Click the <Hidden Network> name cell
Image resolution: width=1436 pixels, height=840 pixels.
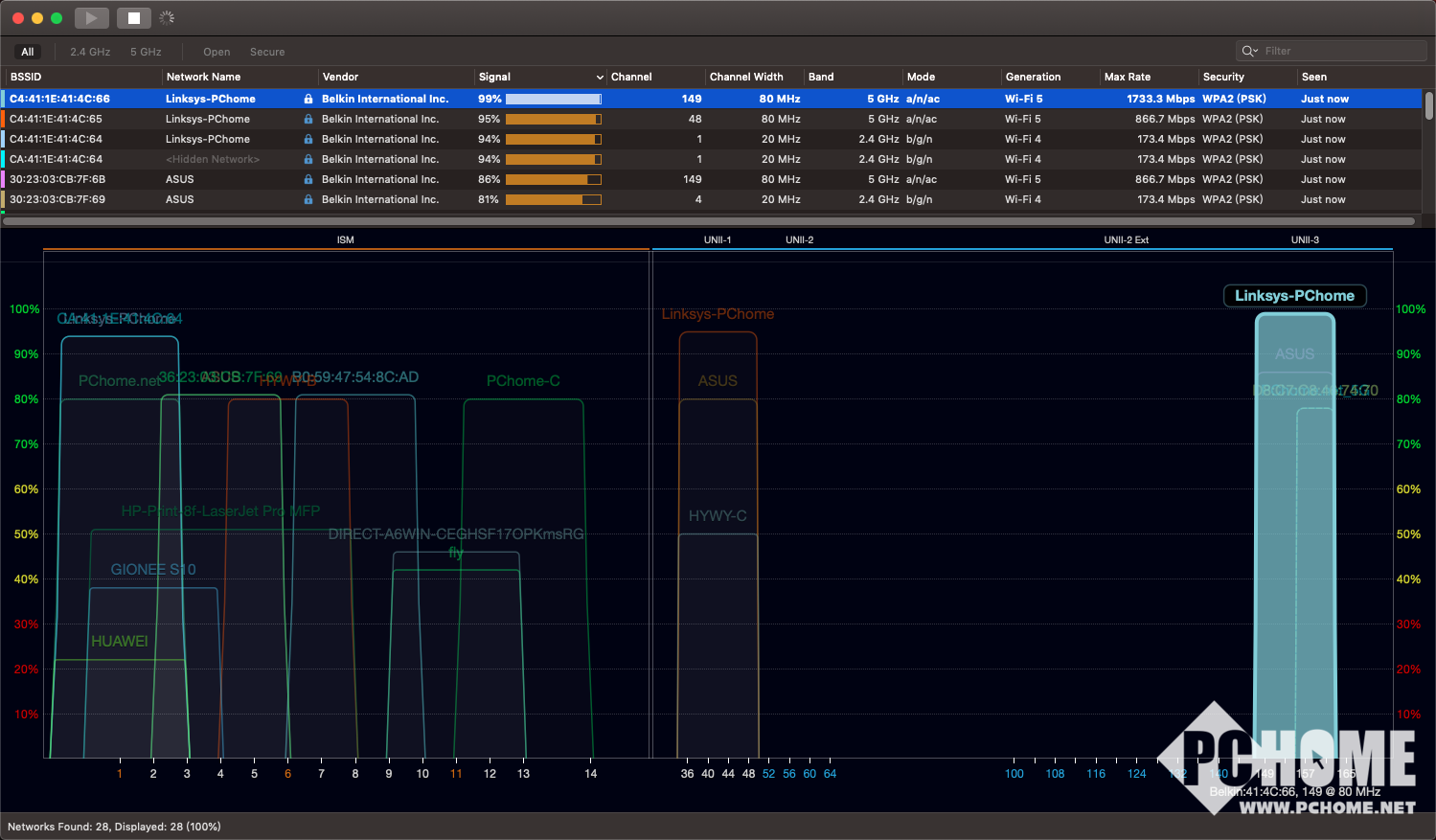(x=213, y=159)
